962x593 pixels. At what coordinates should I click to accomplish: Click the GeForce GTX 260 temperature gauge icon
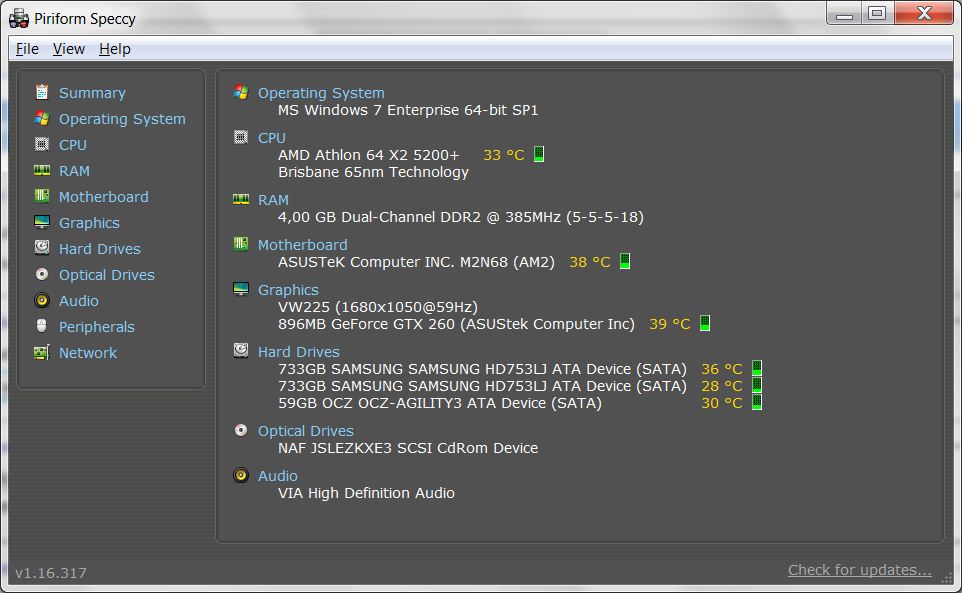coord(705,323)
